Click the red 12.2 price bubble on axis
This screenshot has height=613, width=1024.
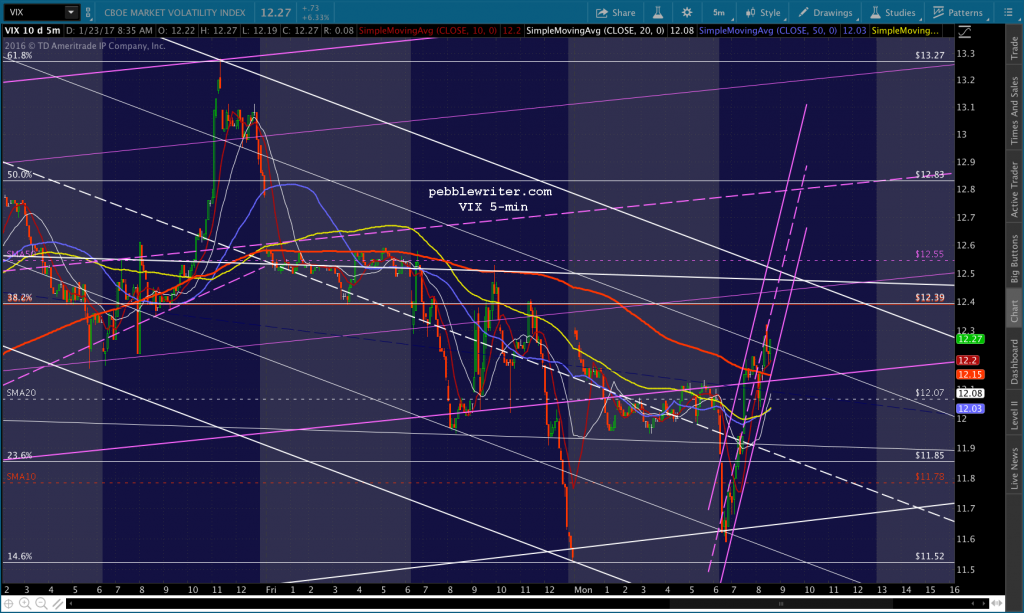(x=967, y=360)
